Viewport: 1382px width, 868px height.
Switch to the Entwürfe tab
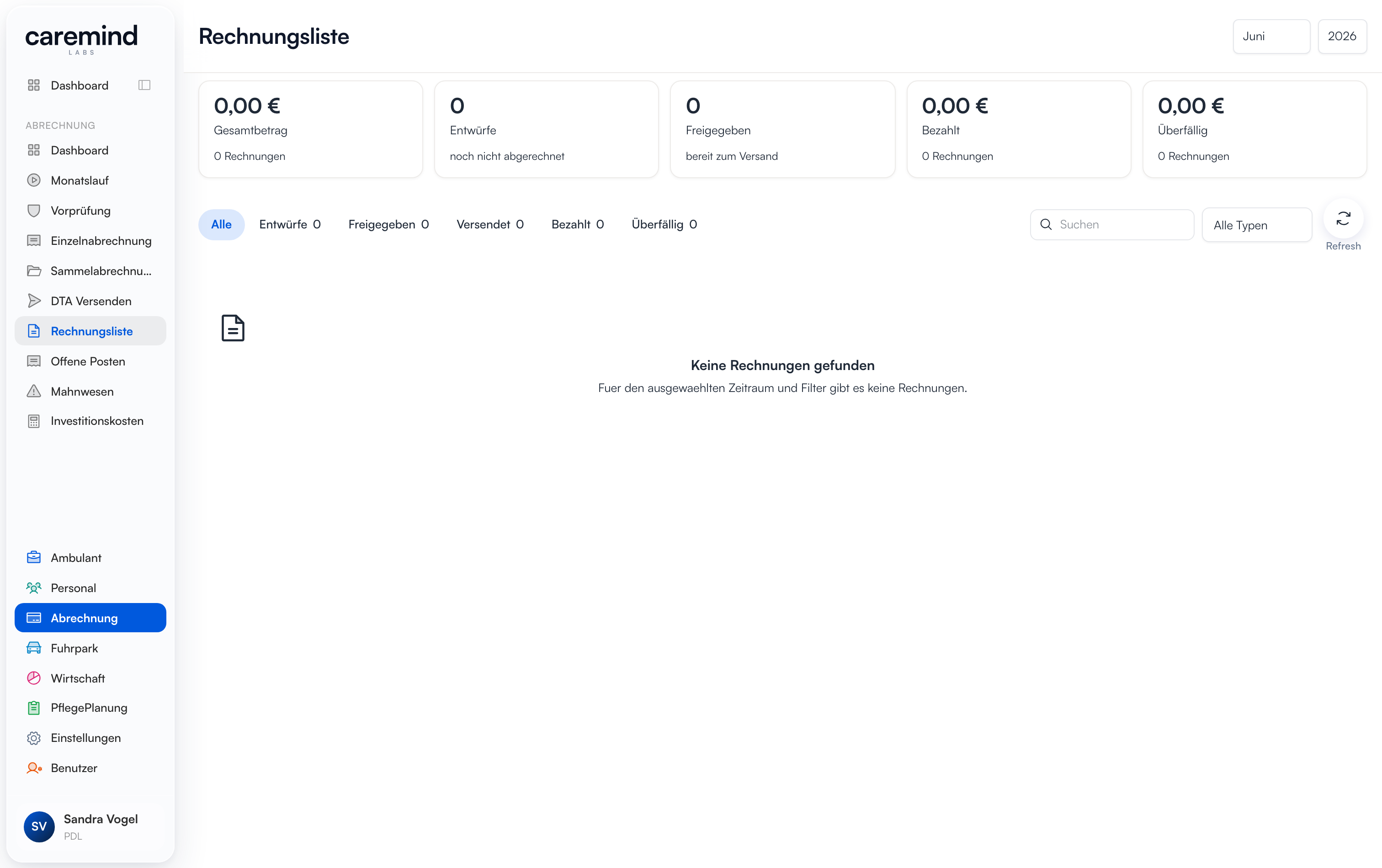pos(290,224)
